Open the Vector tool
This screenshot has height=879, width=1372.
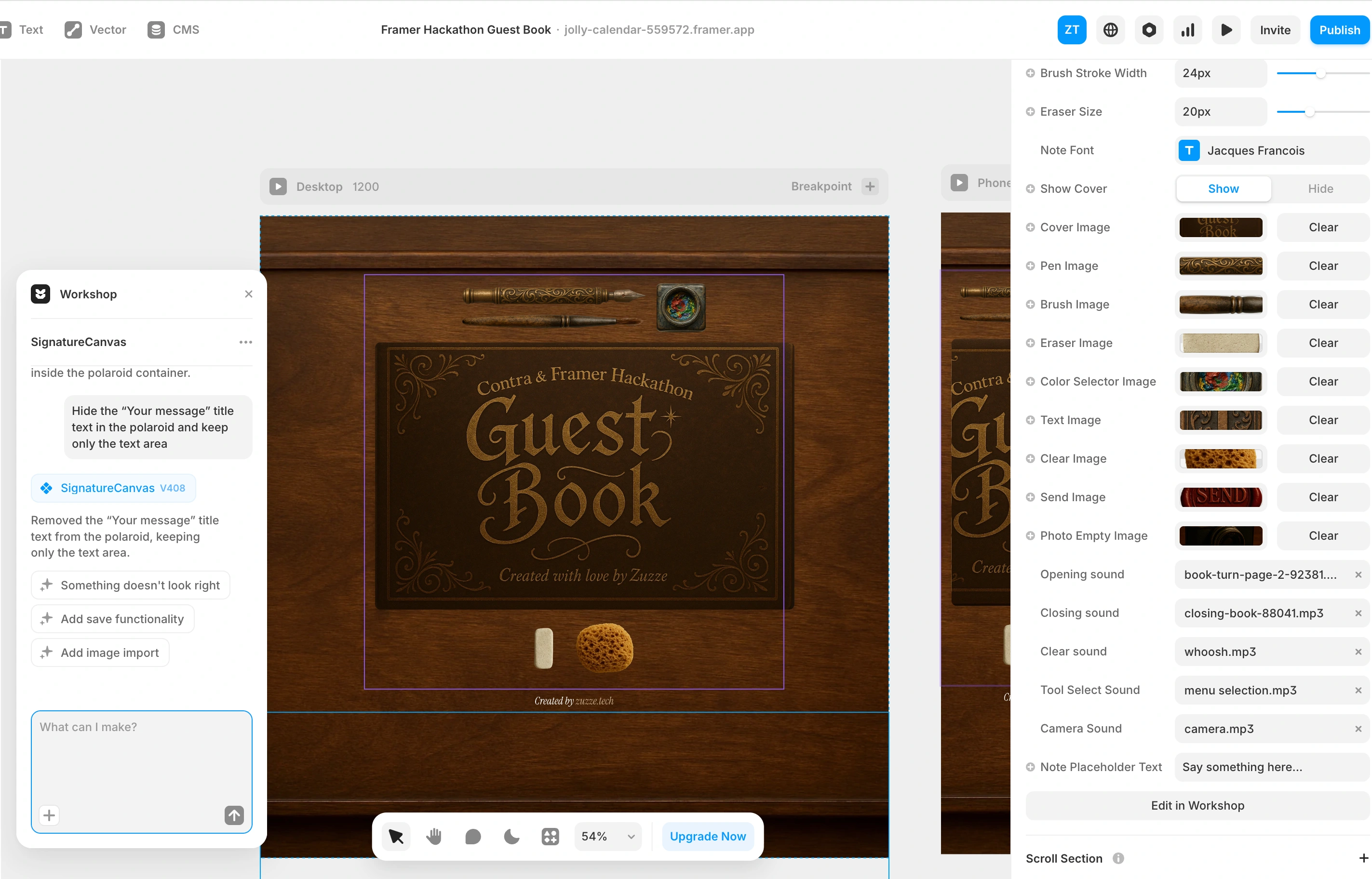95,30
